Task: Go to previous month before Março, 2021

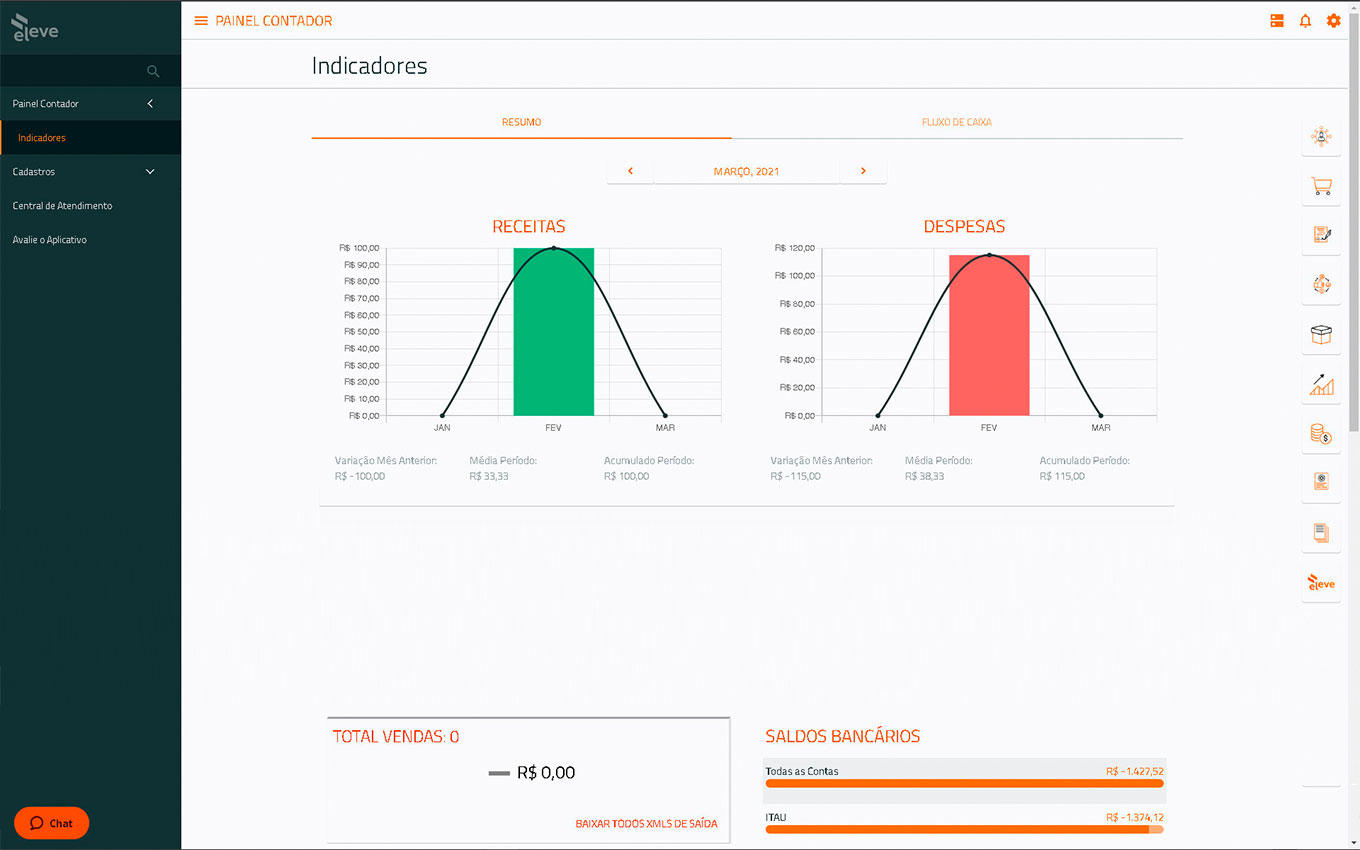Action: 630,171
